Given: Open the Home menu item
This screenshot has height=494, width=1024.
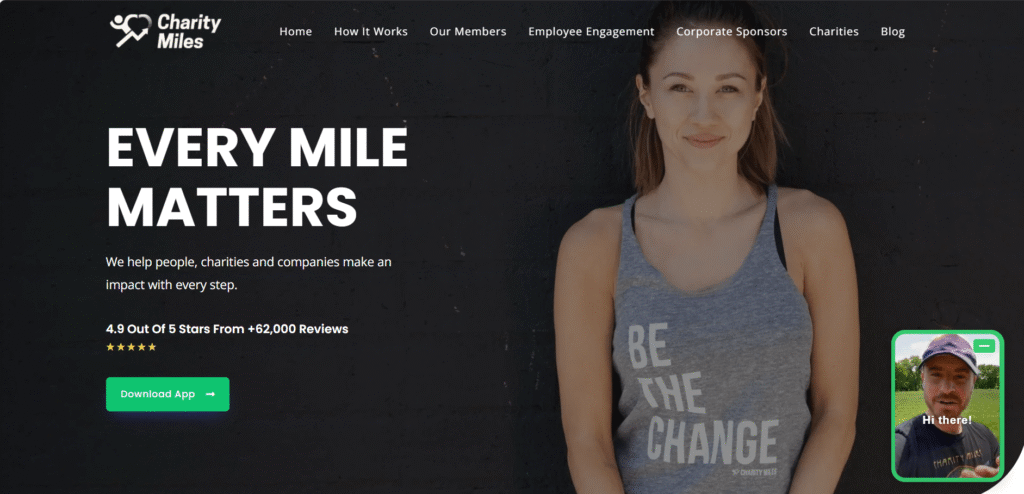Looking at the screenshot, I should (295, 31).
